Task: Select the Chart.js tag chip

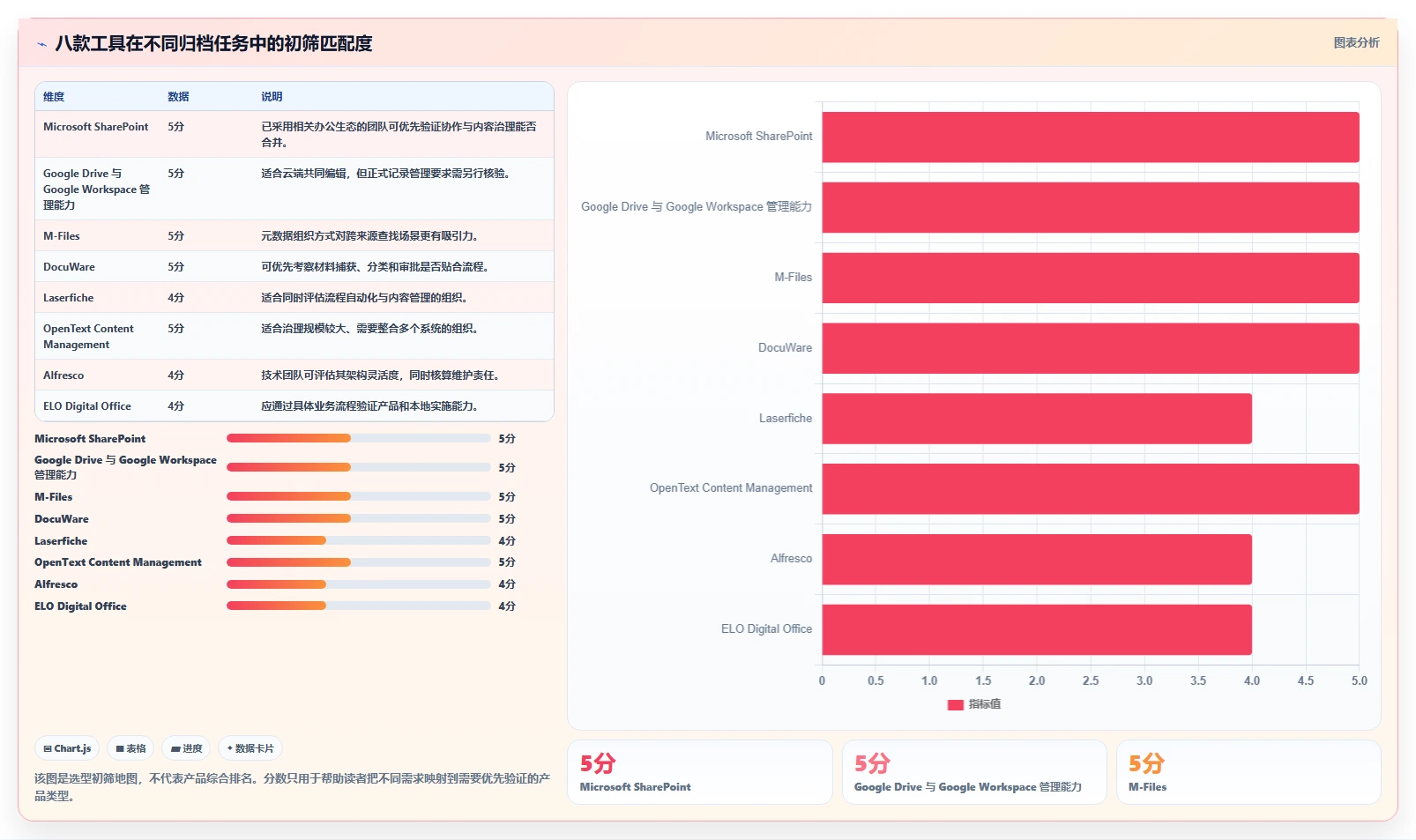Action: [67, 748]
